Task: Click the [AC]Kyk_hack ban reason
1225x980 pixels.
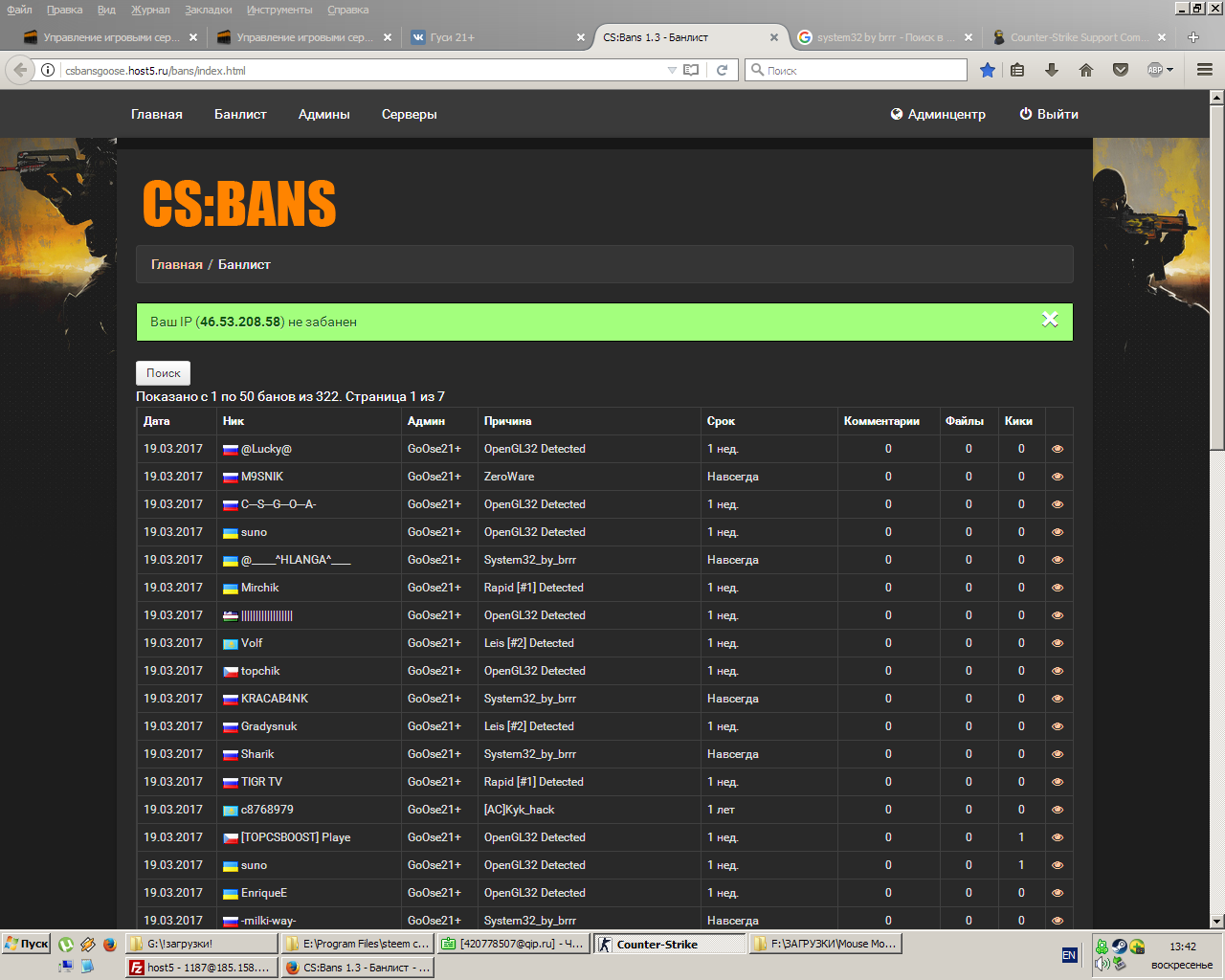Action: [520, 810]
